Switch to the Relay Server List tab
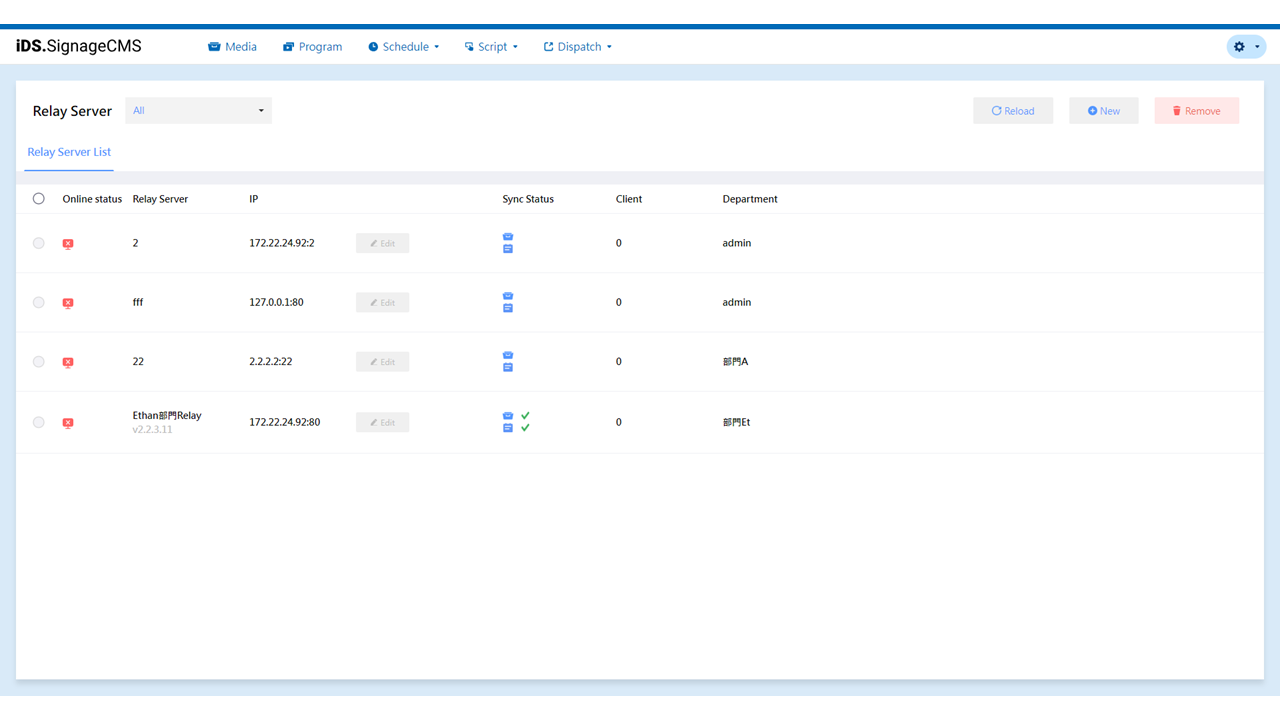The height and width of the screenshot is (720, 1280). point(69,152)
